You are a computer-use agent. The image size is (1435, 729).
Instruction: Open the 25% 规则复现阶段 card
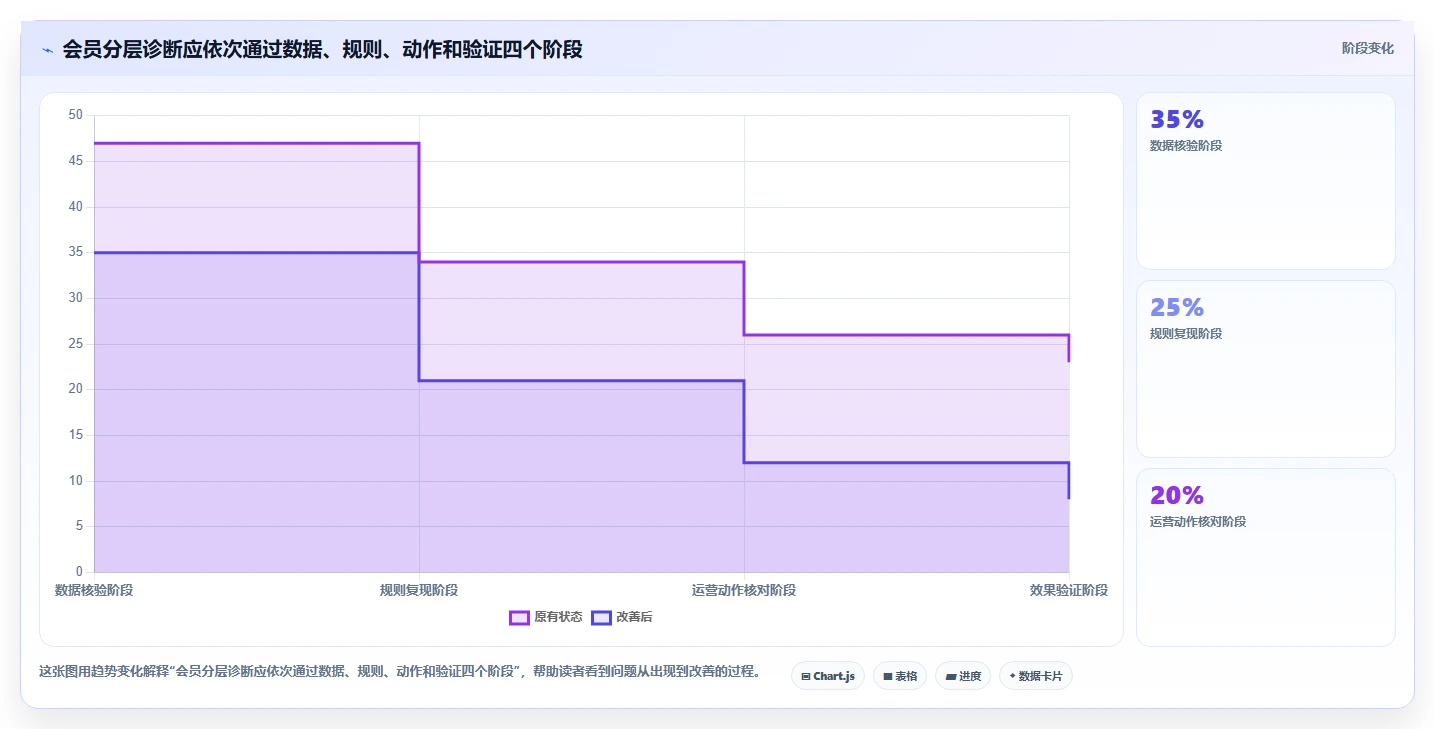(1265, 369)
